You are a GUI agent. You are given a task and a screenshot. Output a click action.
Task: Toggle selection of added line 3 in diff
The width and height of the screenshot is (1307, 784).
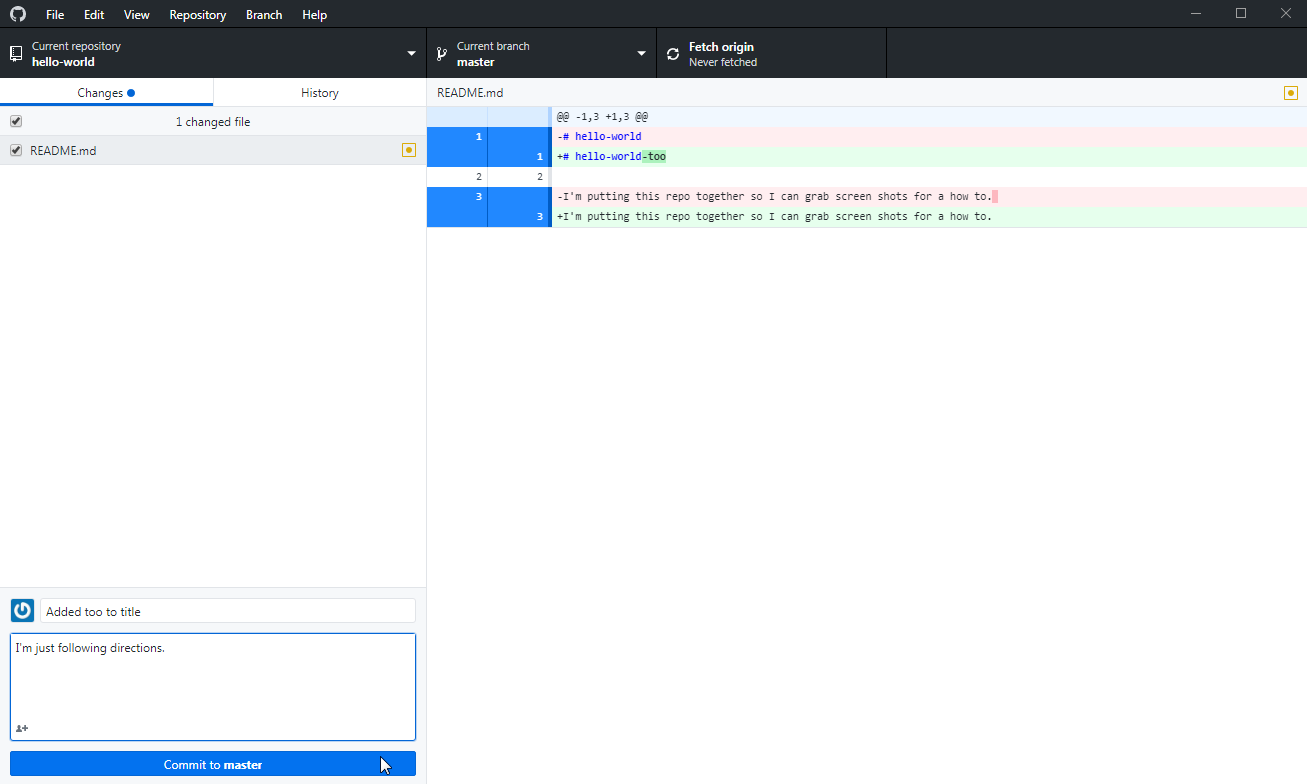[x=488, y=216]
